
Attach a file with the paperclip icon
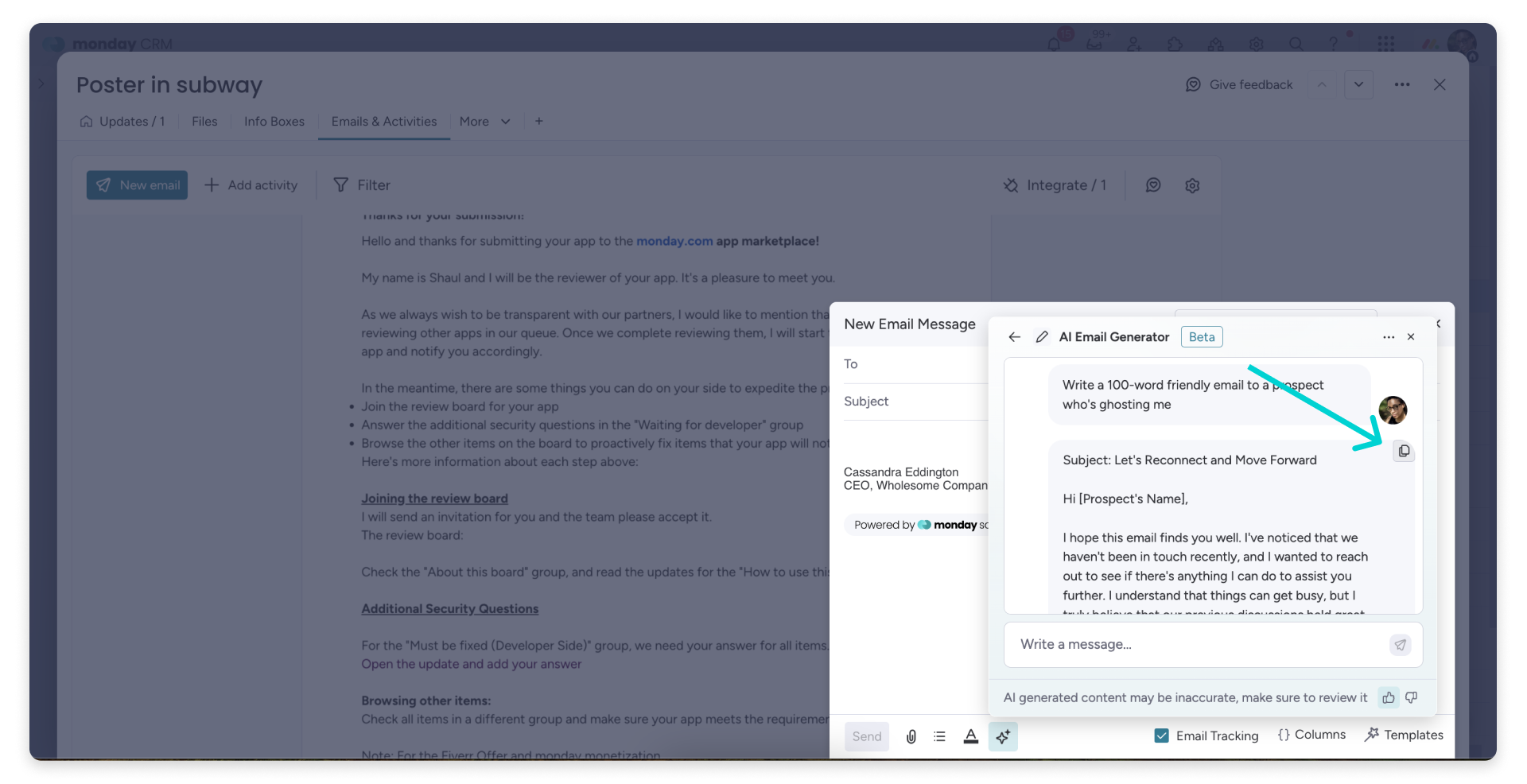pyautogui.click(x=911, y=736)
